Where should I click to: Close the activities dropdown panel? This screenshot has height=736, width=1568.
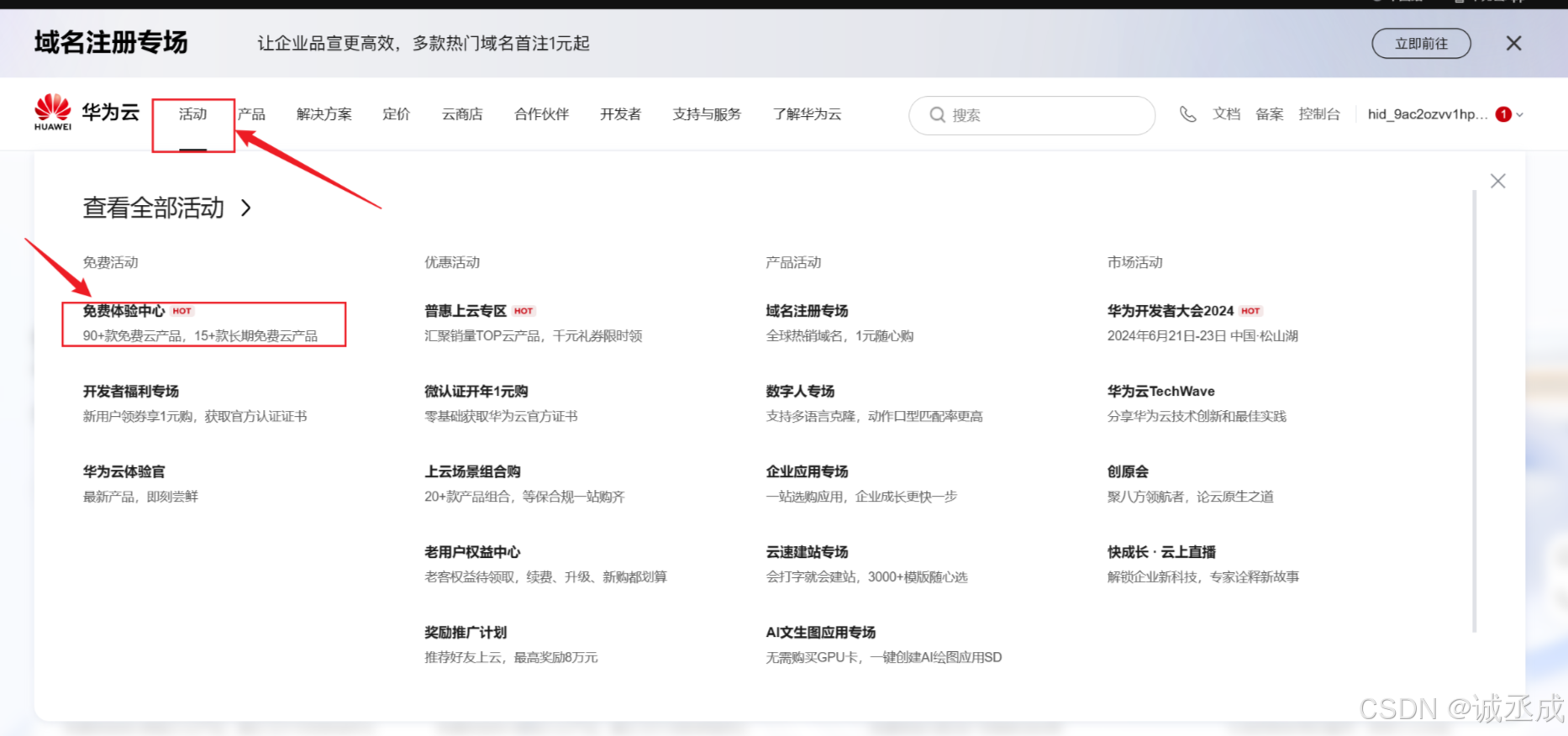pyautogui.click(x=1497, y=181)
